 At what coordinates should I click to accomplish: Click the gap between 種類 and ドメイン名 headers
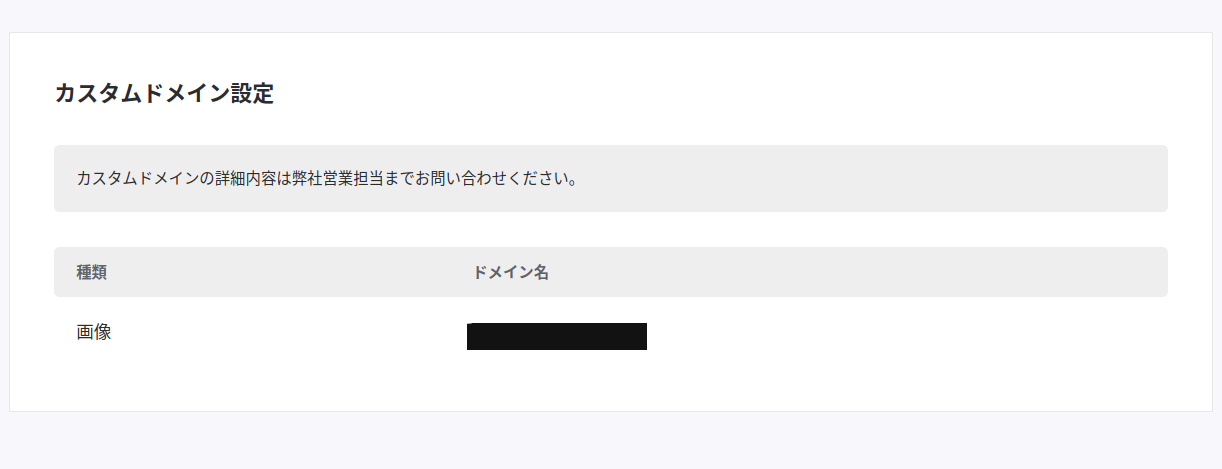[290, 273]
